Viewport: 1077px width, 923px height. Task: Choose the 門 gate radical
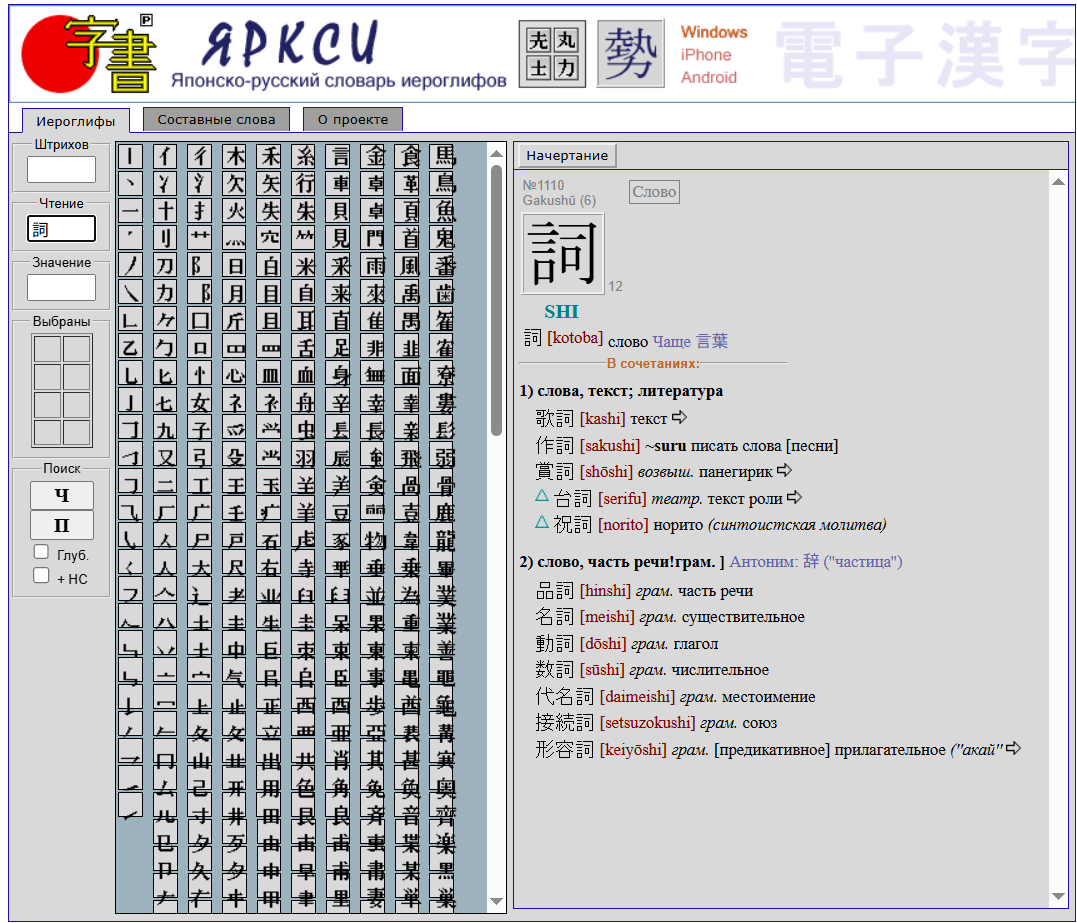pos(374,238)
